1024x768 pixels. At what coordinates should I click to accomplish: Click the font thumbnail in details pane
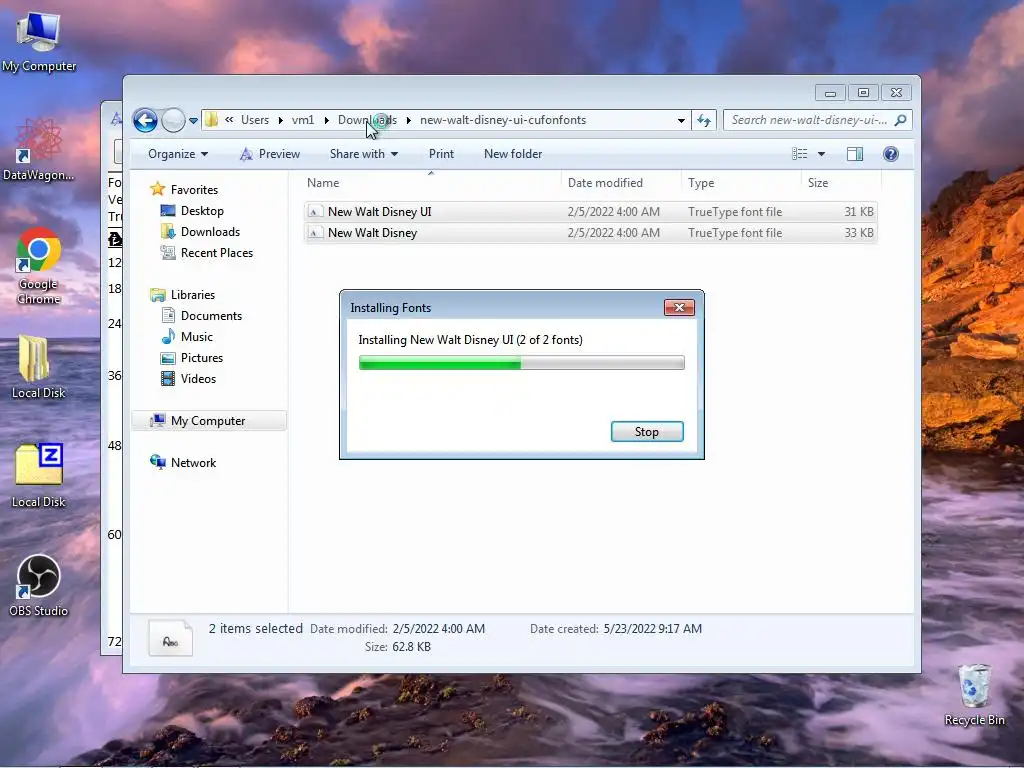(x=170, y=637)
